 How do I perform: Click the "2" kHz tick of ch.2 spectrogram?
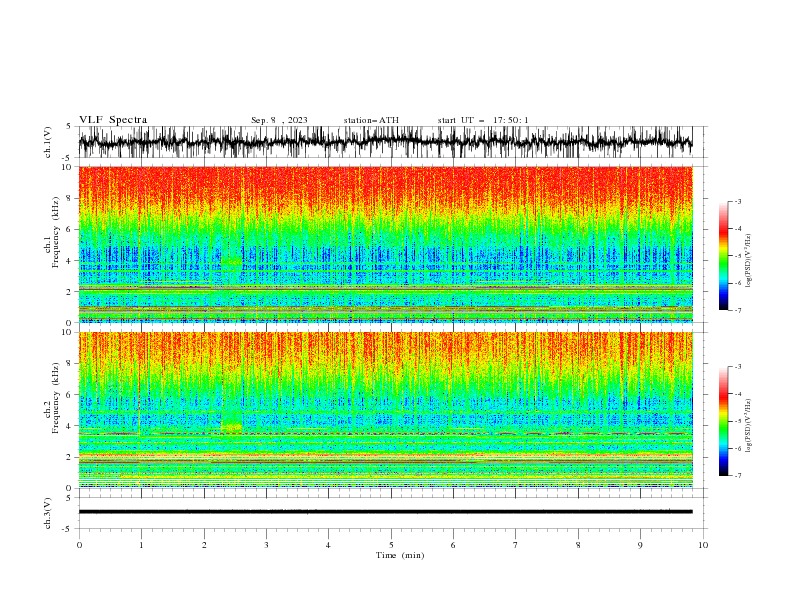click(71, 457)
